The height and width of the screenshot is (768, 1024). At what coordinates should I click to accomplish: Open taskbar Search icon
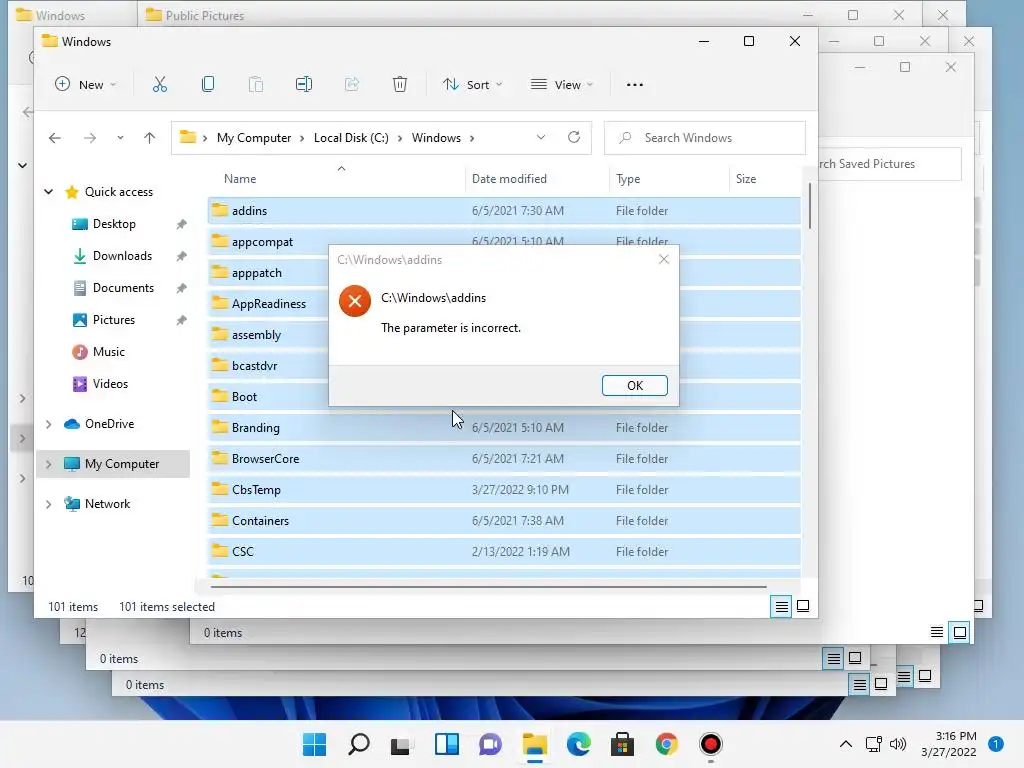pos(359,744)
